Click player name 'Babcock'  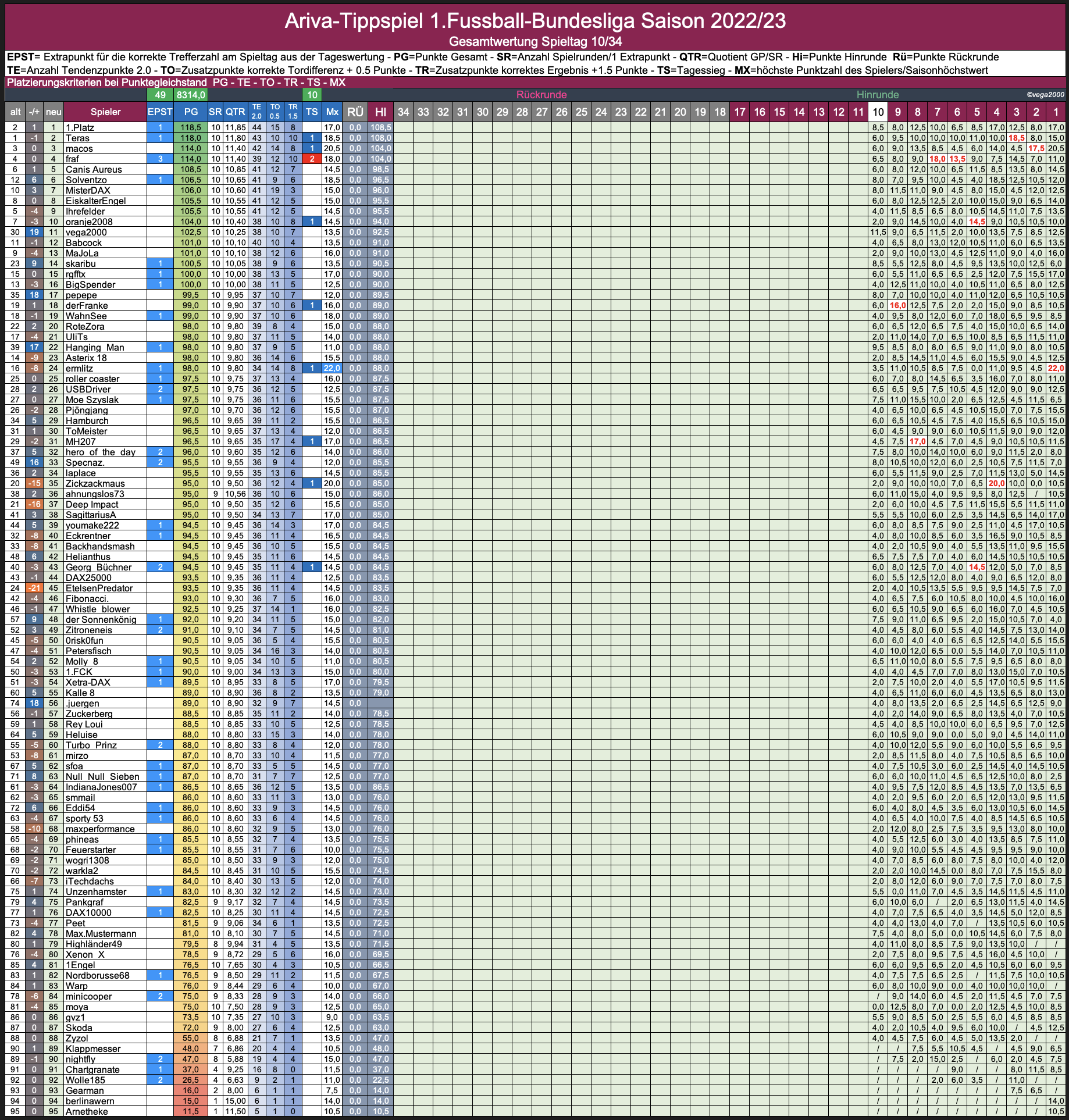(x=83, y=242)
